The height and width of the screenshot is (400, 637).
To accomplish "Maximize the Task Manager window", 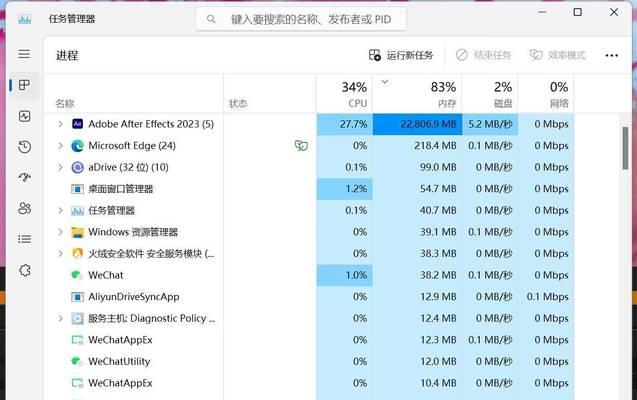I will [x=577, y=12].
